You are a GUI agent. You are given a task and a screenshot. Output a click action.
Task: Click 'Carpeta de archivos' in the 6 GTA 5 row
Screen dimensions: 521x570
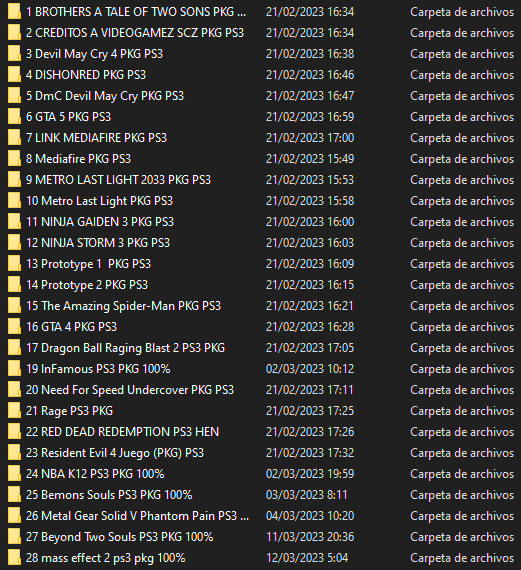pos(462,117)
